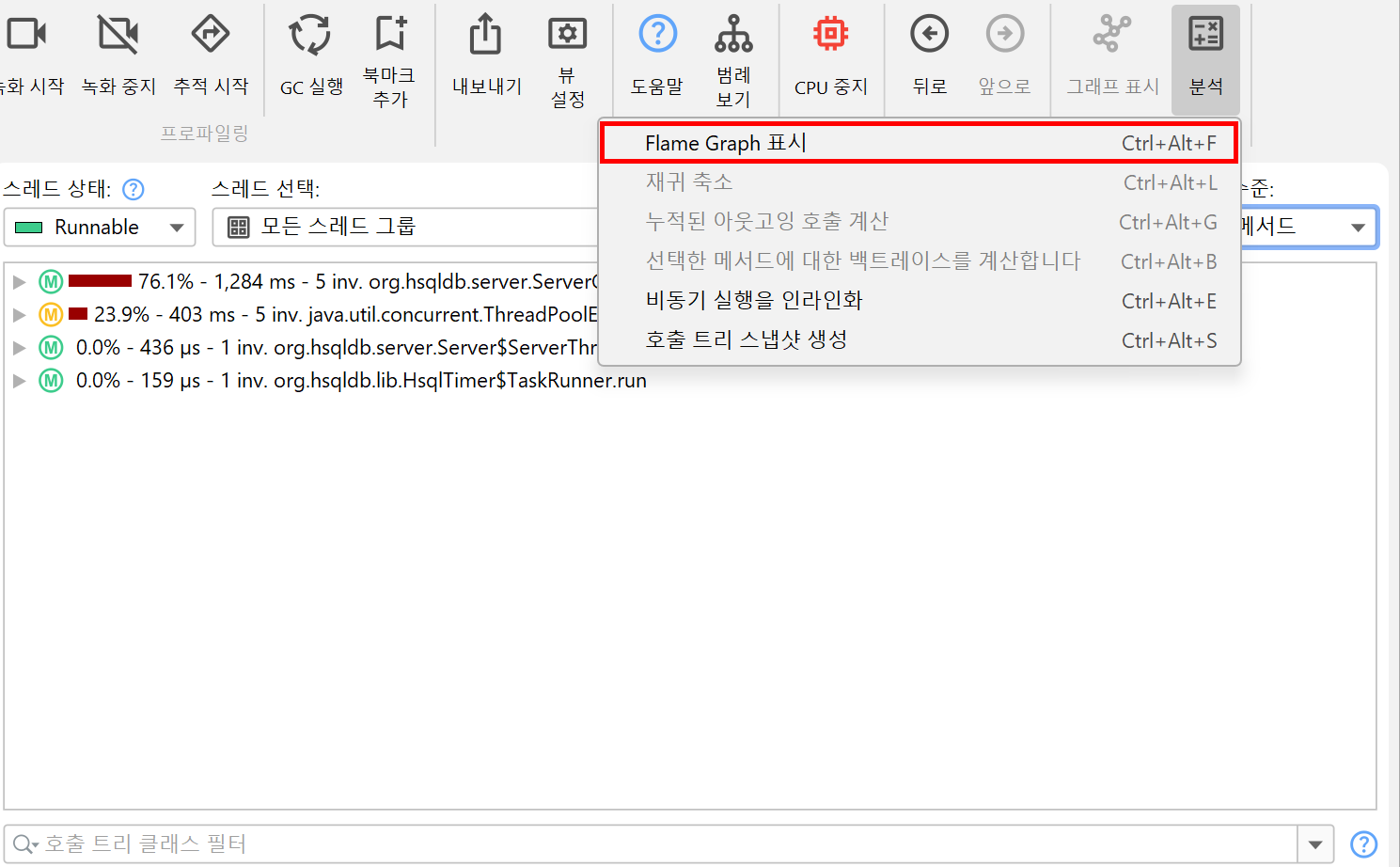Open the 모든 스레드 그룹 thread selection dropdown
The width and height of the screenshot is (1400, 867).
[404, 228]
